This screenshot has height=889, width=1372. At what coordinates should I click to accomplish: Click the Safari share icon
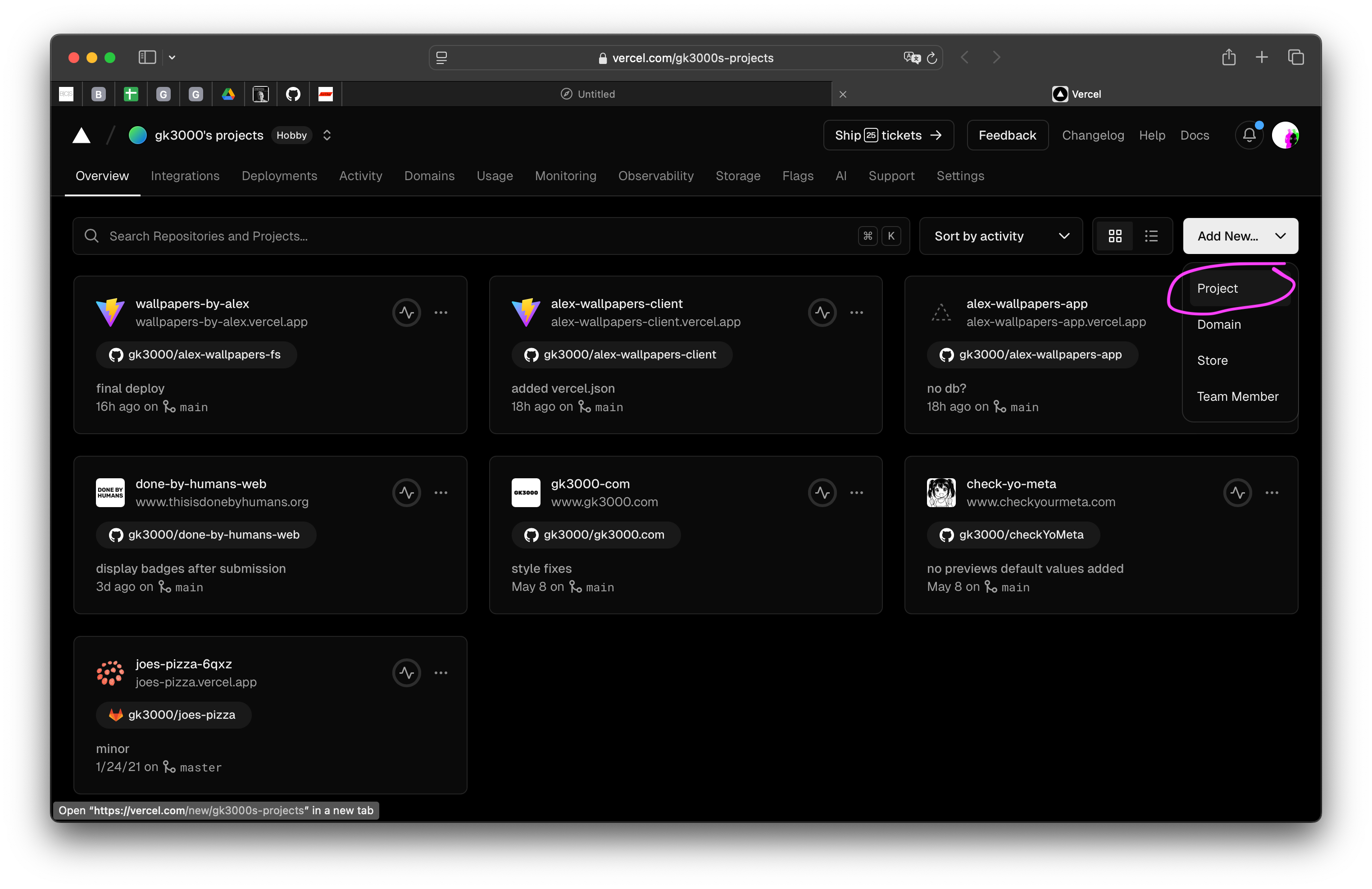coord(1228,57)
